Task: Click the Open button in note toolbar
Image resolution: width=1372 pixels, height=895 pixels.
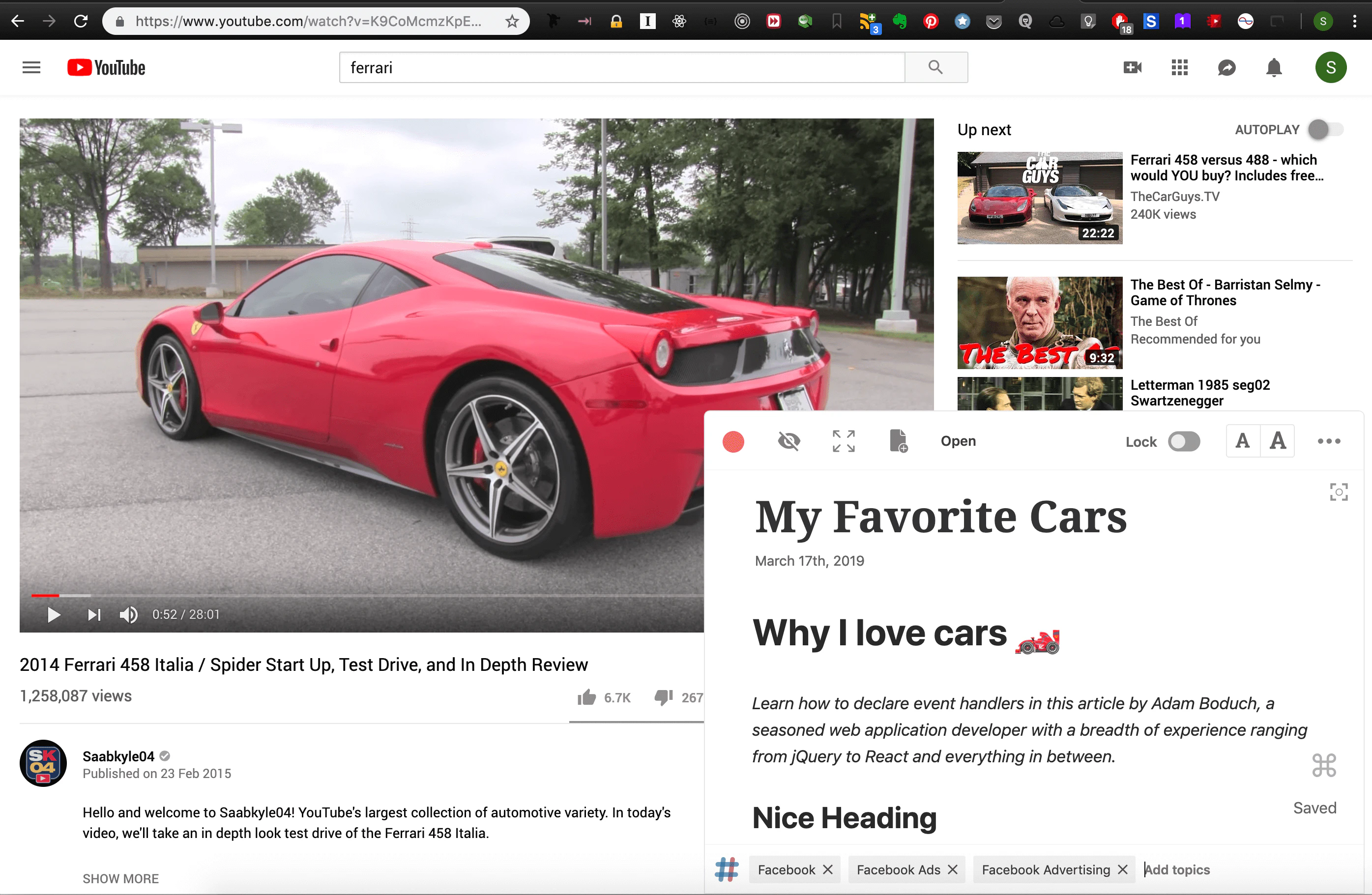Action: [x=958, y=441]
